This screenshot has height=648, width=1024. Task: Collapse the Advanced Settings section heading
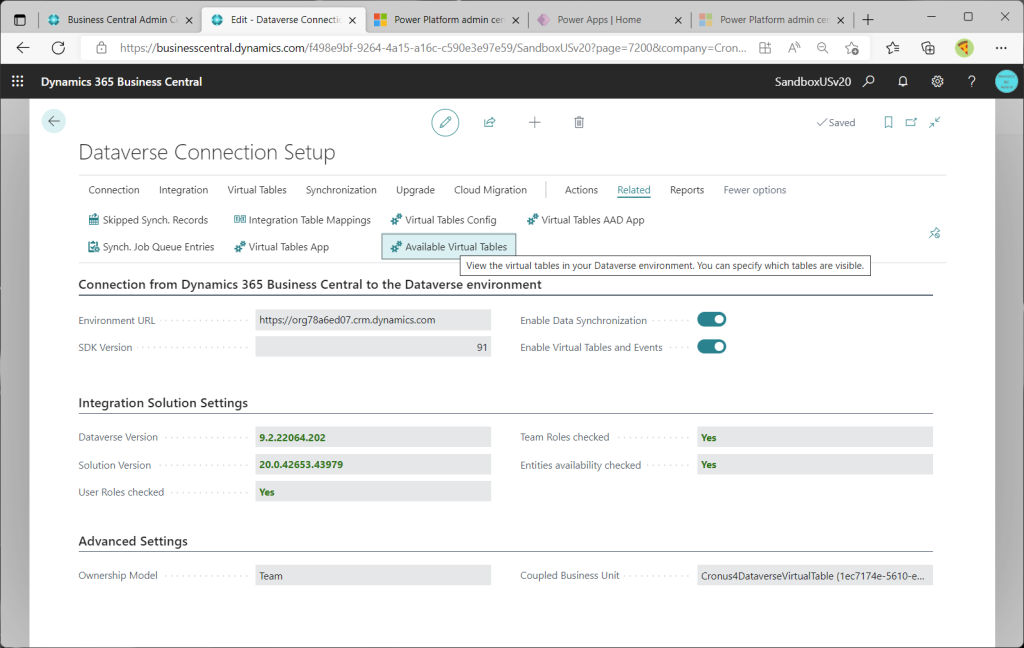(133, 541)
